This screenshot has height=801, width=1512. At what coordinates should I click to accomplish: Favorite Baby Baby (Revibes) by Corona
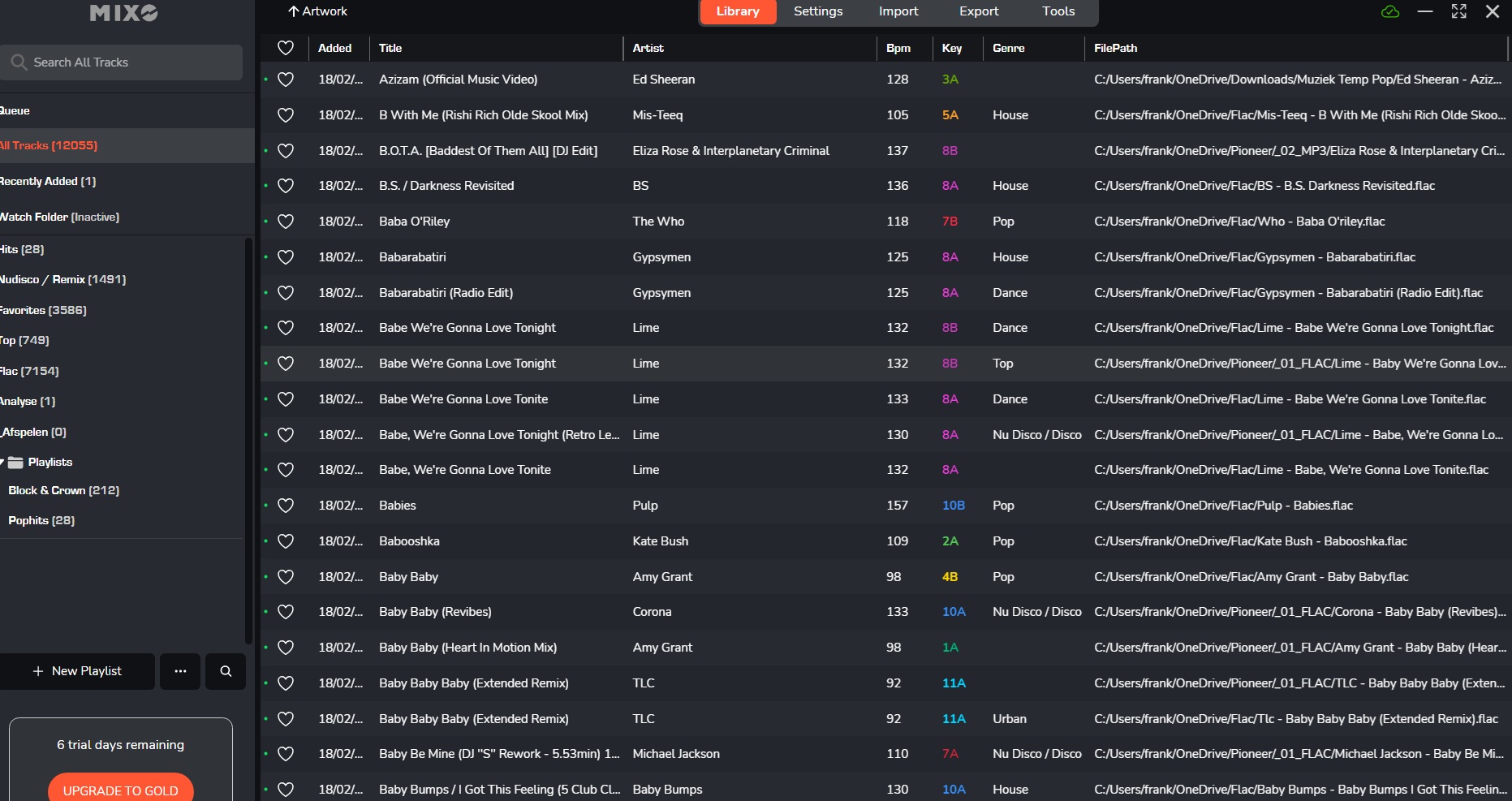click(x=286, y=612)
